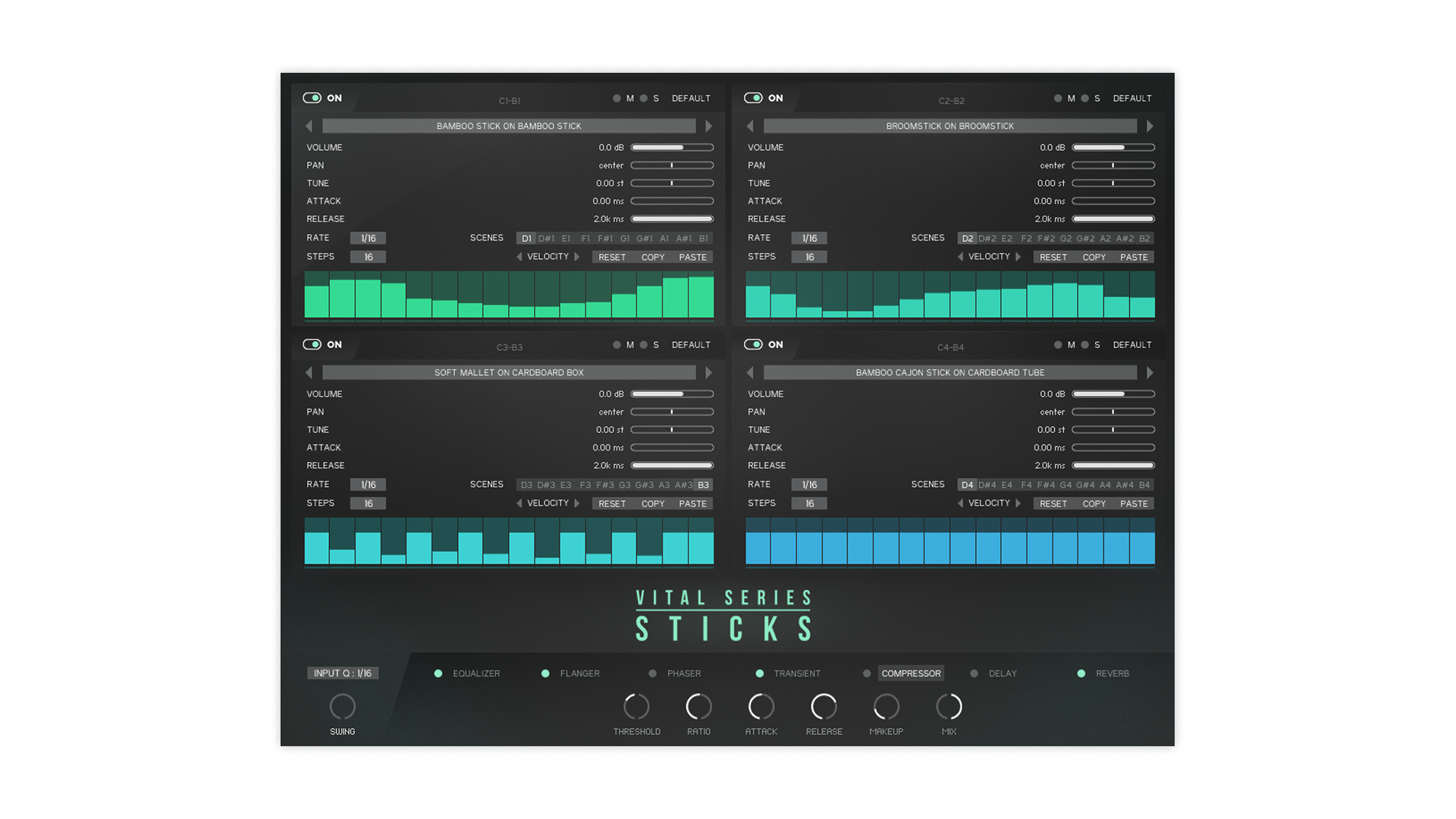Switch to the Reverb effect tab

1112,673
